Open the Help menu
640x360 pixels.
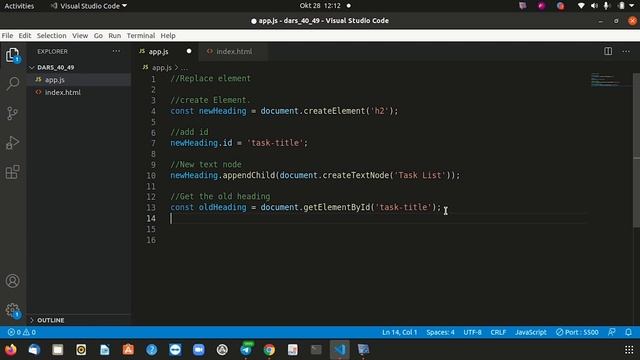[x=168, y=36]
